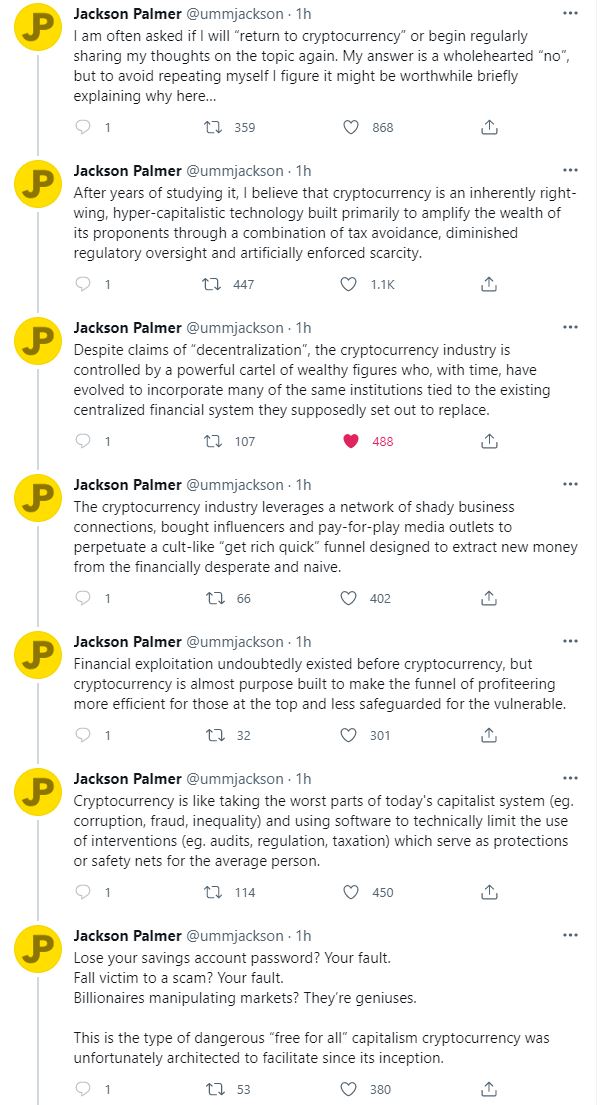Open more options on the right-wing hyper-capitalistic tweet
Image resolution: width=606 pixels, height=1105 pixels.
[570, 171]
